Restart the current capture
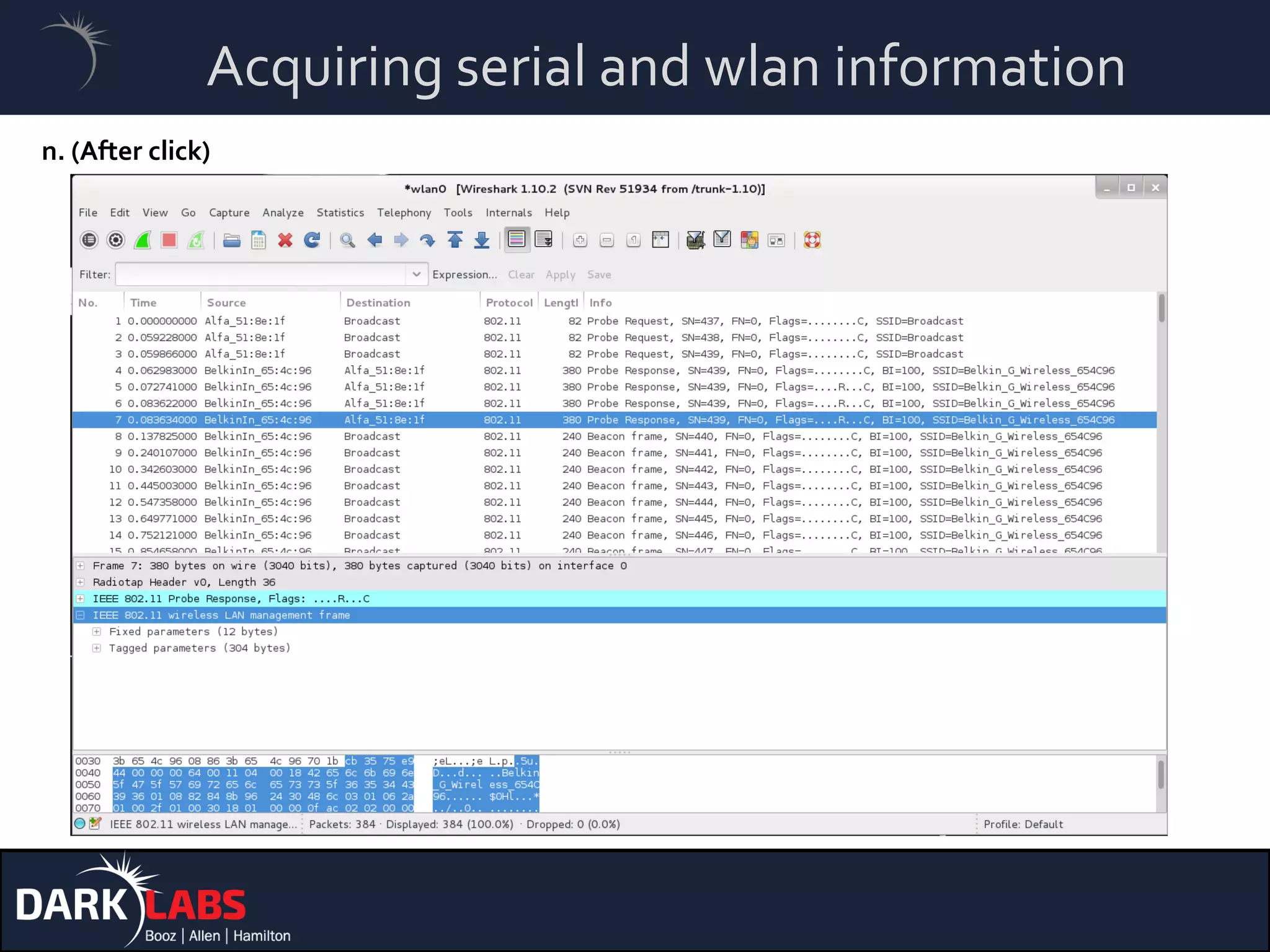1270x952 pixels. pos(196,240)
